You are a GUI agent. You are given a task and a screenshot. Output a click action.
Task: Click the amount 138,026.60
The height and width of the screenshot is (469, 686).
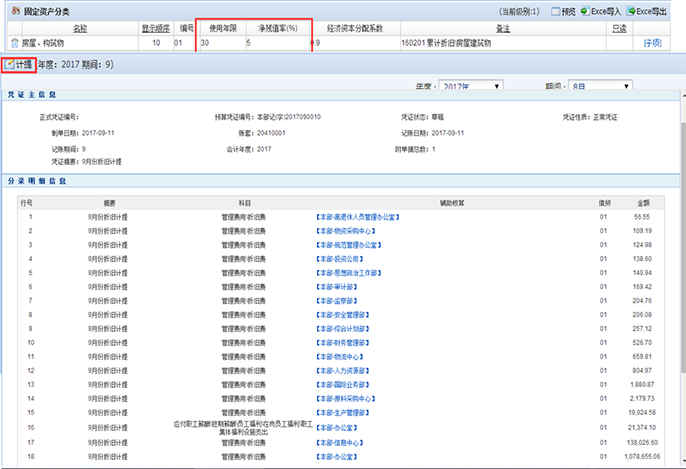tap(642, 442)
